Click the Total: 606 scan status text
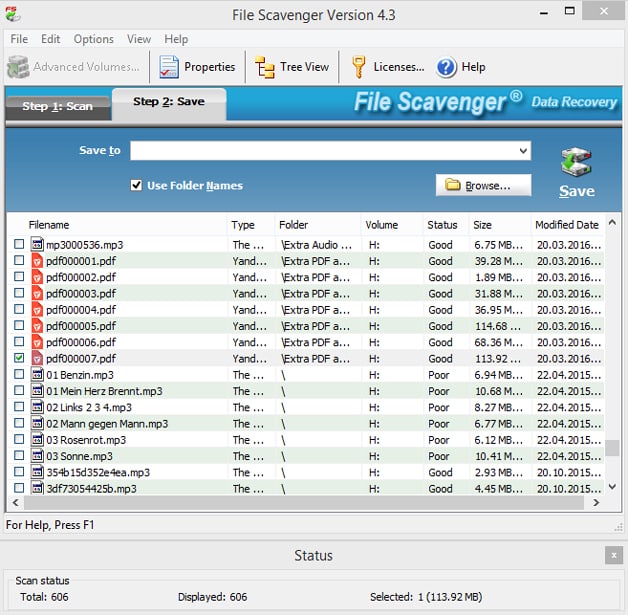 pos(44,597)
